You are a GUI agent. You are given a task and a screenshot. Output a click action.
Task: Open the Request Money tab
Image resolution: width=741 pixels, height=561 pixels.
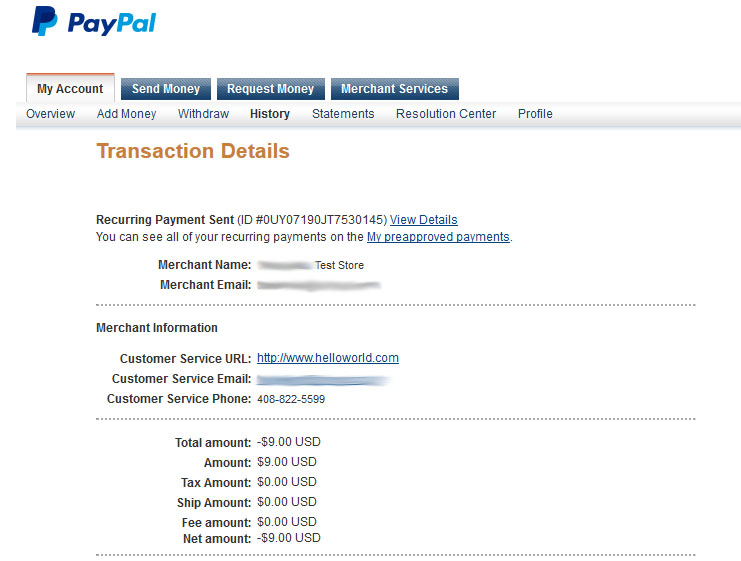(270, 89)
